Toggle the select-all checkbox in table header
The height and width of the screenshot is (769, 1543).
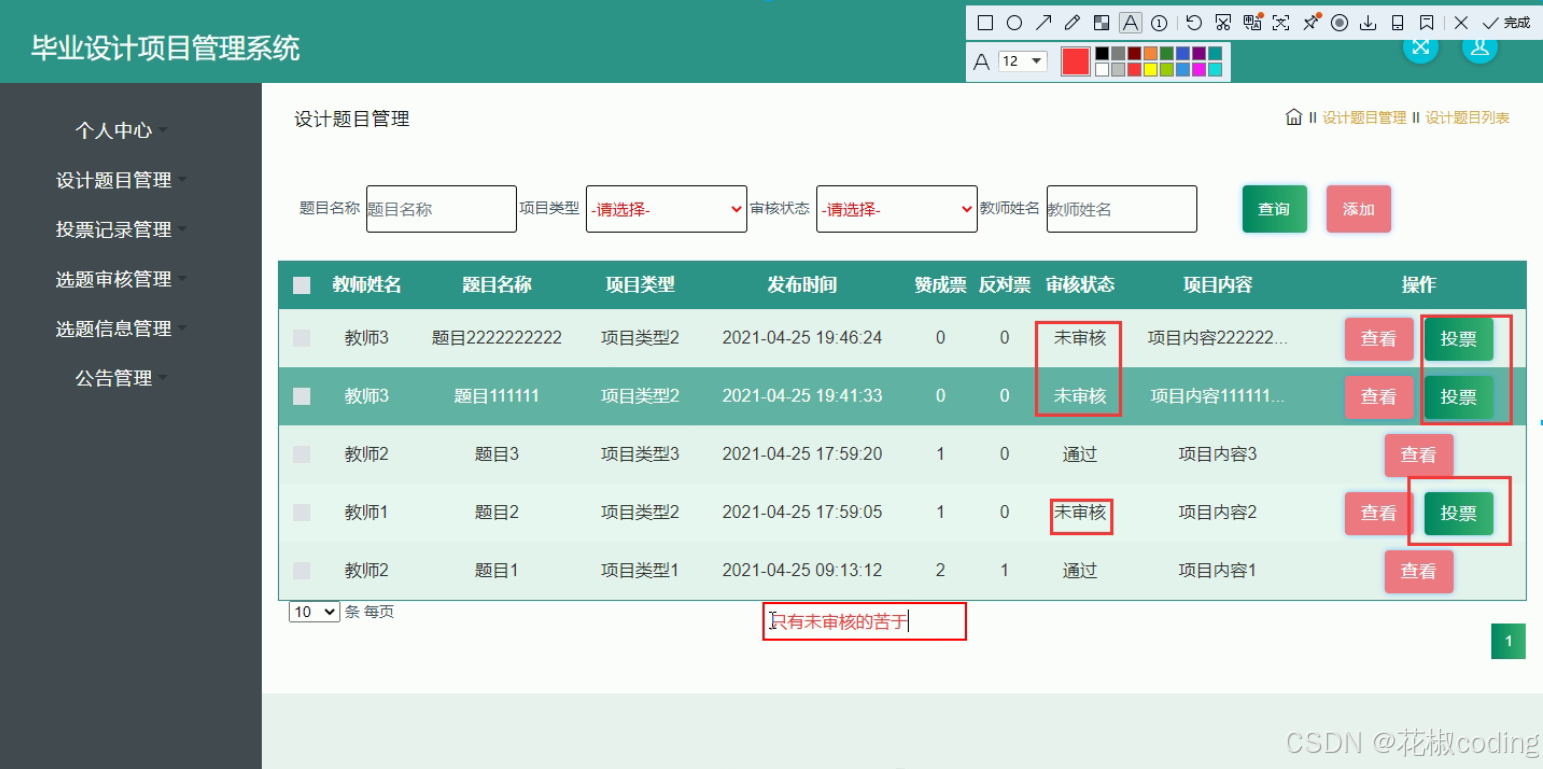point(302,286)
